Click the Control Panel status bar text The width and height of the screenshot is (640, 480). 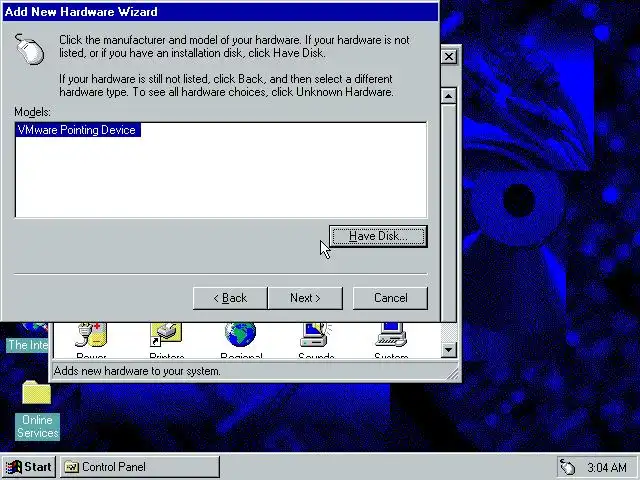point(137,371)
